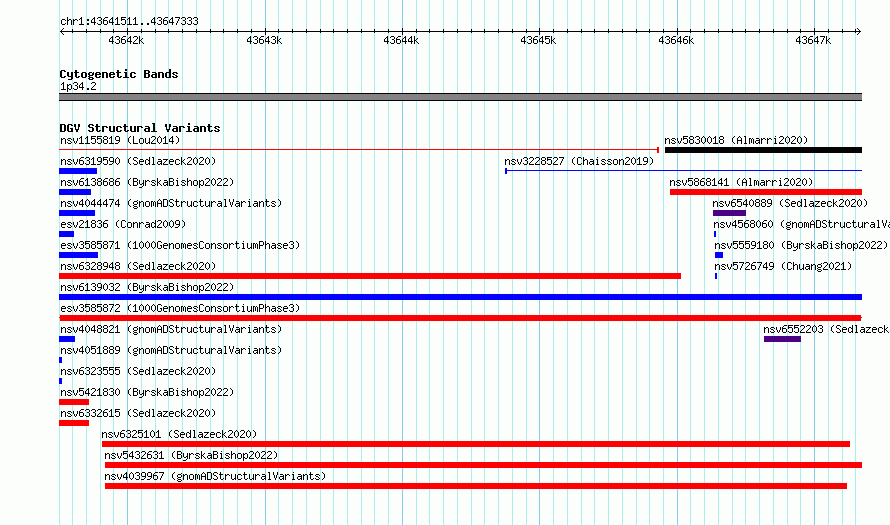Screen dimensions: 890x525
Task: Open the nsv6332615 (Sedlazeck2020) label
Action: 138,413
